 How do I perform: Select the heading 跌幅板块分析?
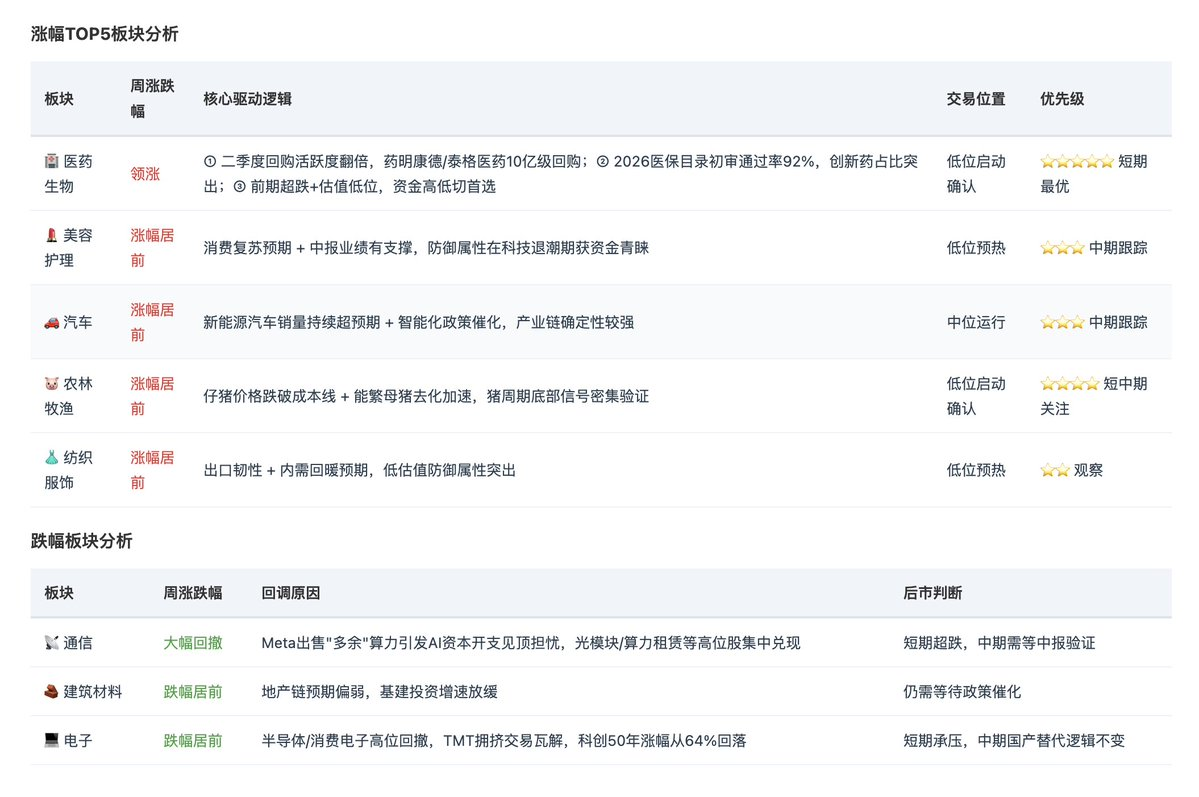tap(82, 541)
